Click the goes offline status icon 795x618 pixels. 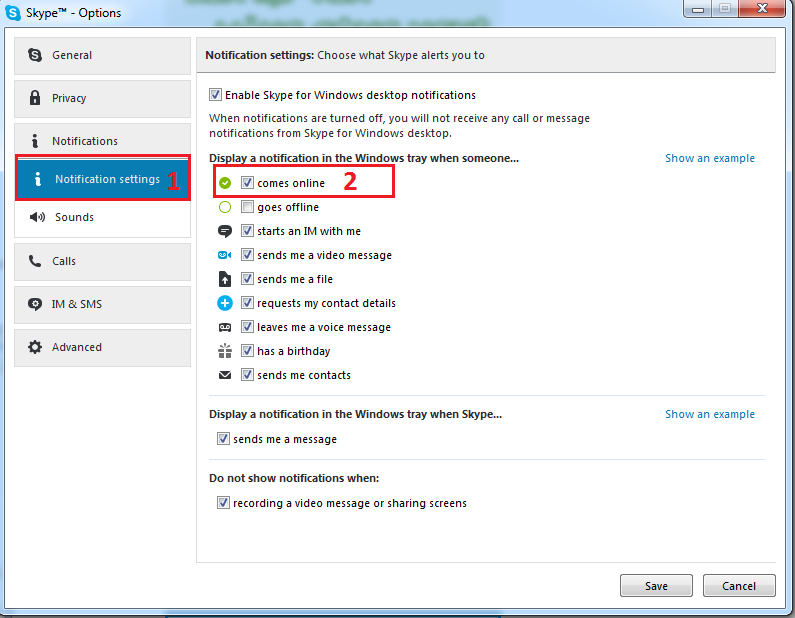coord(225,207)
